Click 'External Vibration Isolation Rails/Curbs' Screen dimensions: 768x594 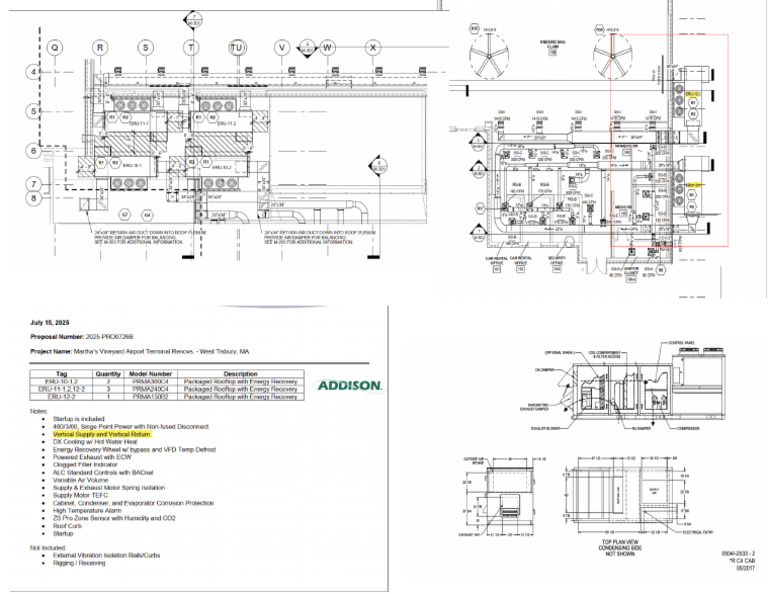[106, 555]
